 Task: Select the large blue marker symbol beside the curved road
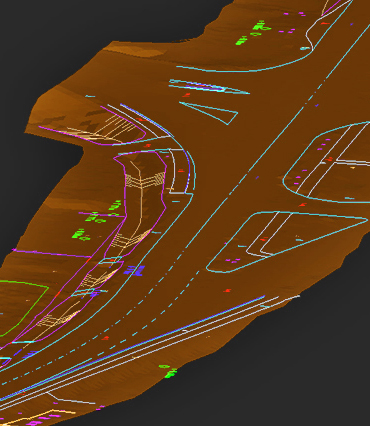coord(135,271)
